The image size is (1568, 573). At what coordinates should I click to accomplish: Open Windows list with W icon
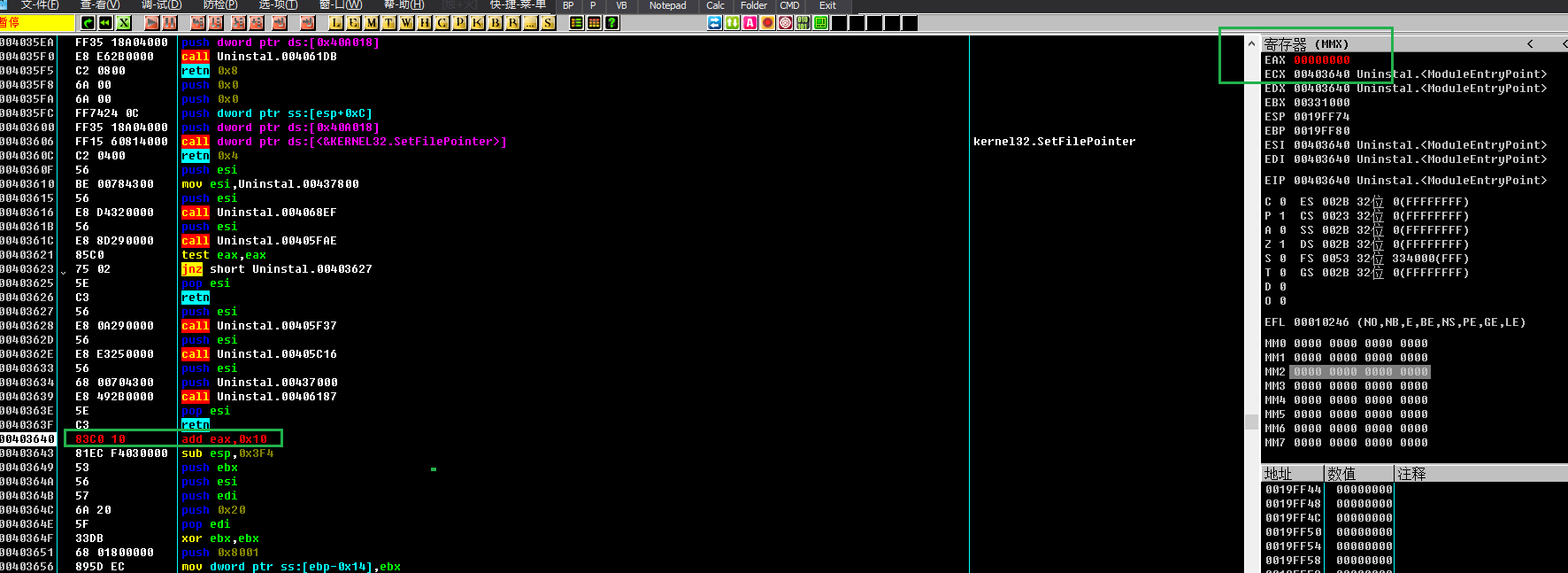[x=407, y=23]
